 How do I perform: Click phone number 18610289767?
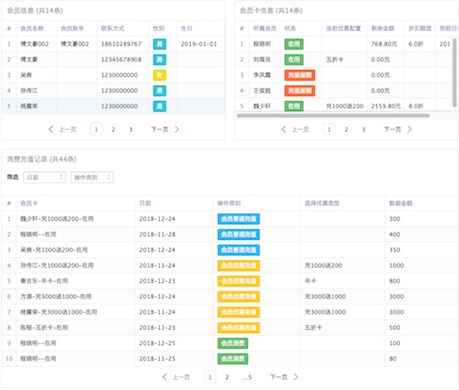coord(121,44)
